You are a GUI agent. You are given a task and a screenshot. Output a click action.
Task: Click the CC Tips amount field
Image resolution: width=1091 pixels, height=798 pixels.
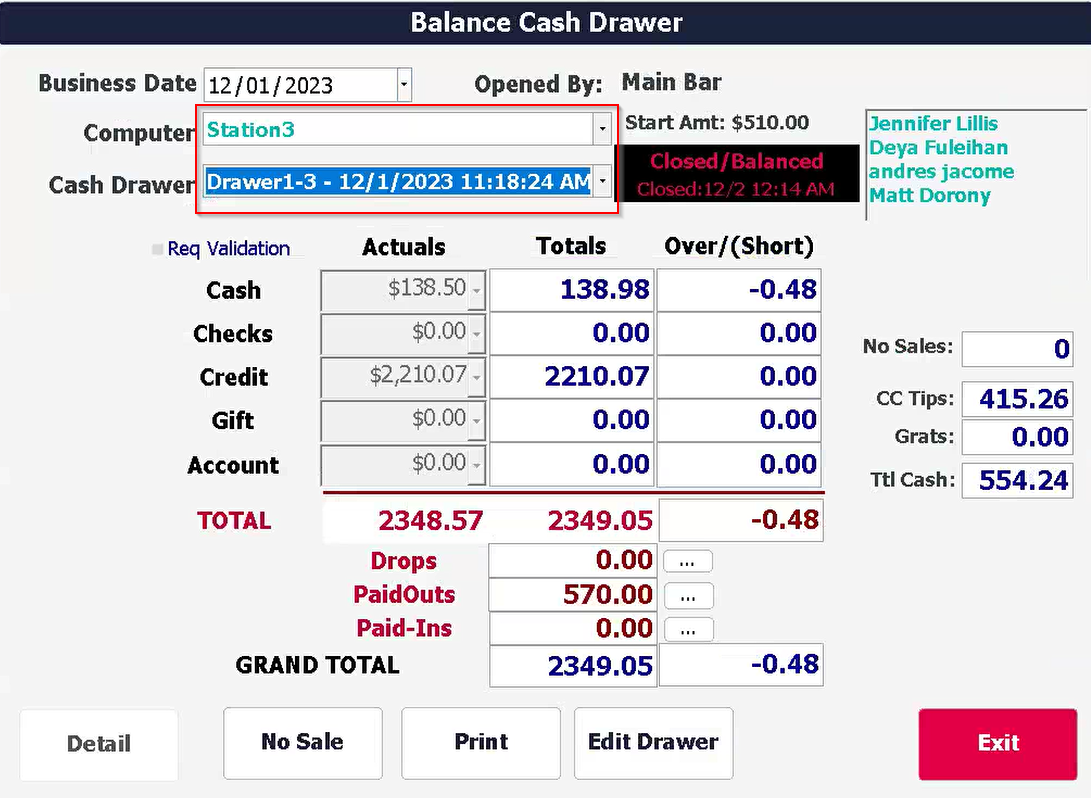point(1017,398)
